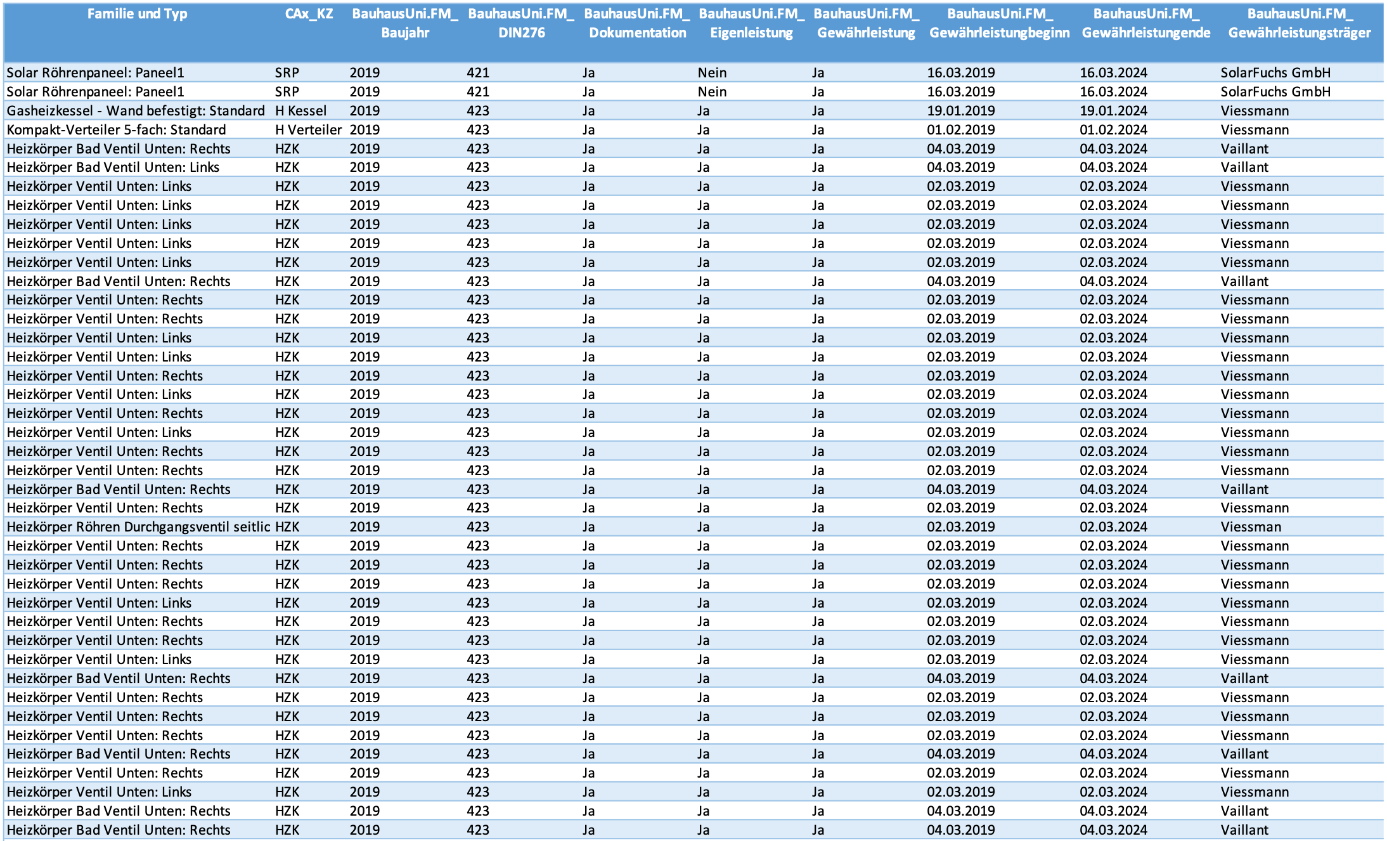The image size is (1387, 841).
Task: Select the Gewährleistungende column header
Action: tap(1146, 23)
